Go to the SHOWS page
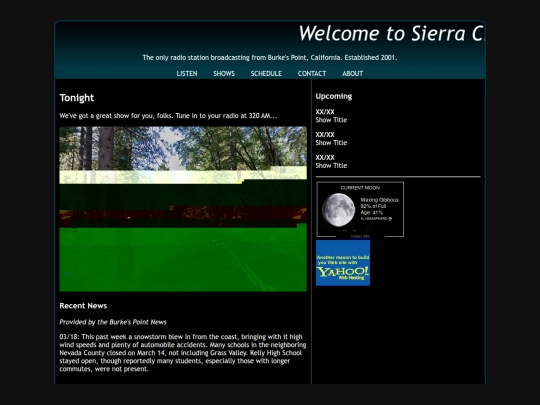This screenshot has height=405, width=540. [224, 73]
